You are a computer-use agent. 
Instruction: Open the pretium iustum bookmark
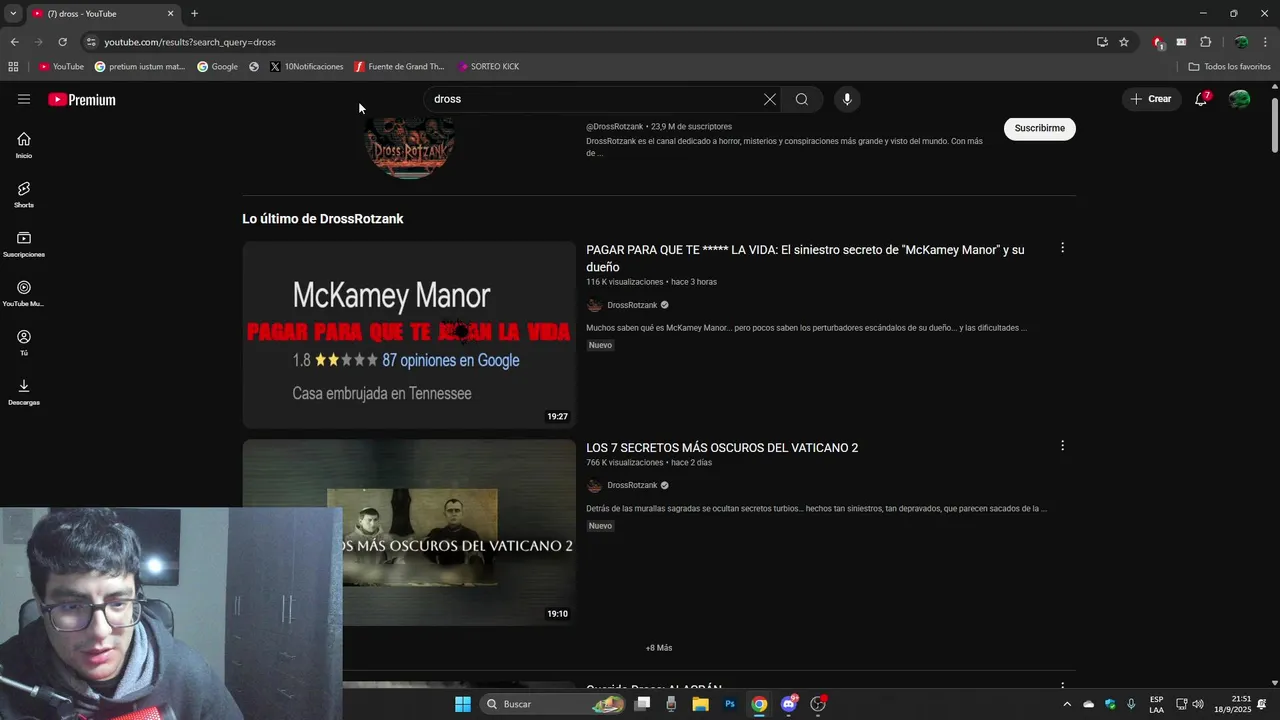(x=140, y=66)
